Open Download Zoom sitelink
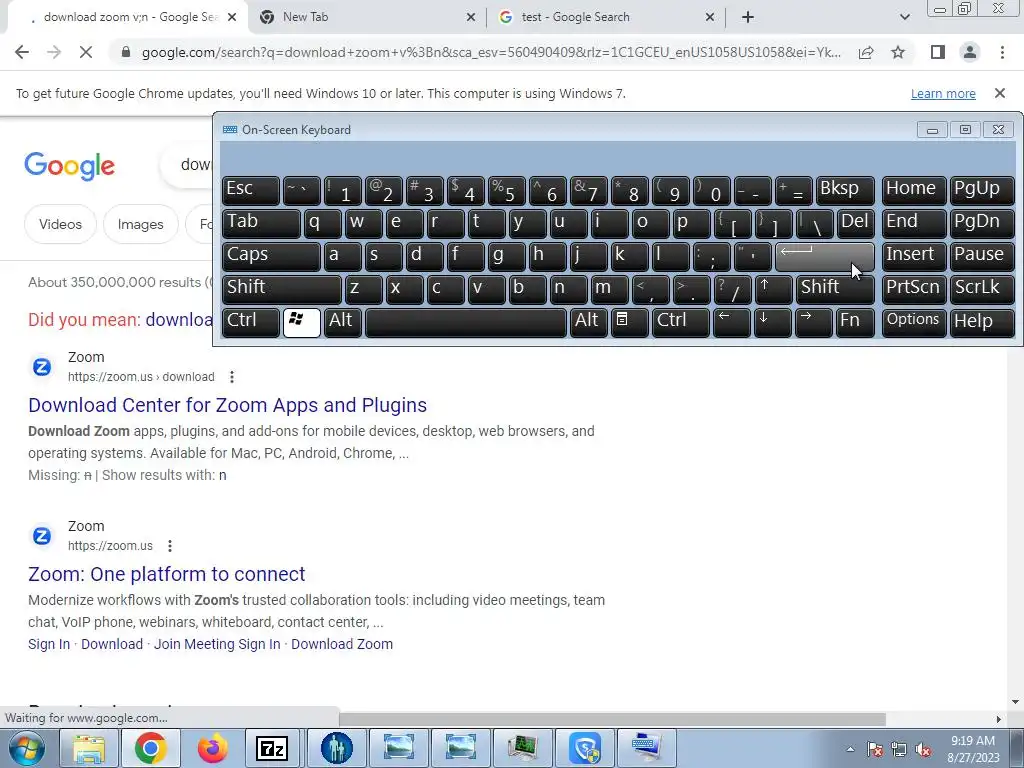Image resolution: width=1024 pixels, height=768 pixels. tap(342, 644)
